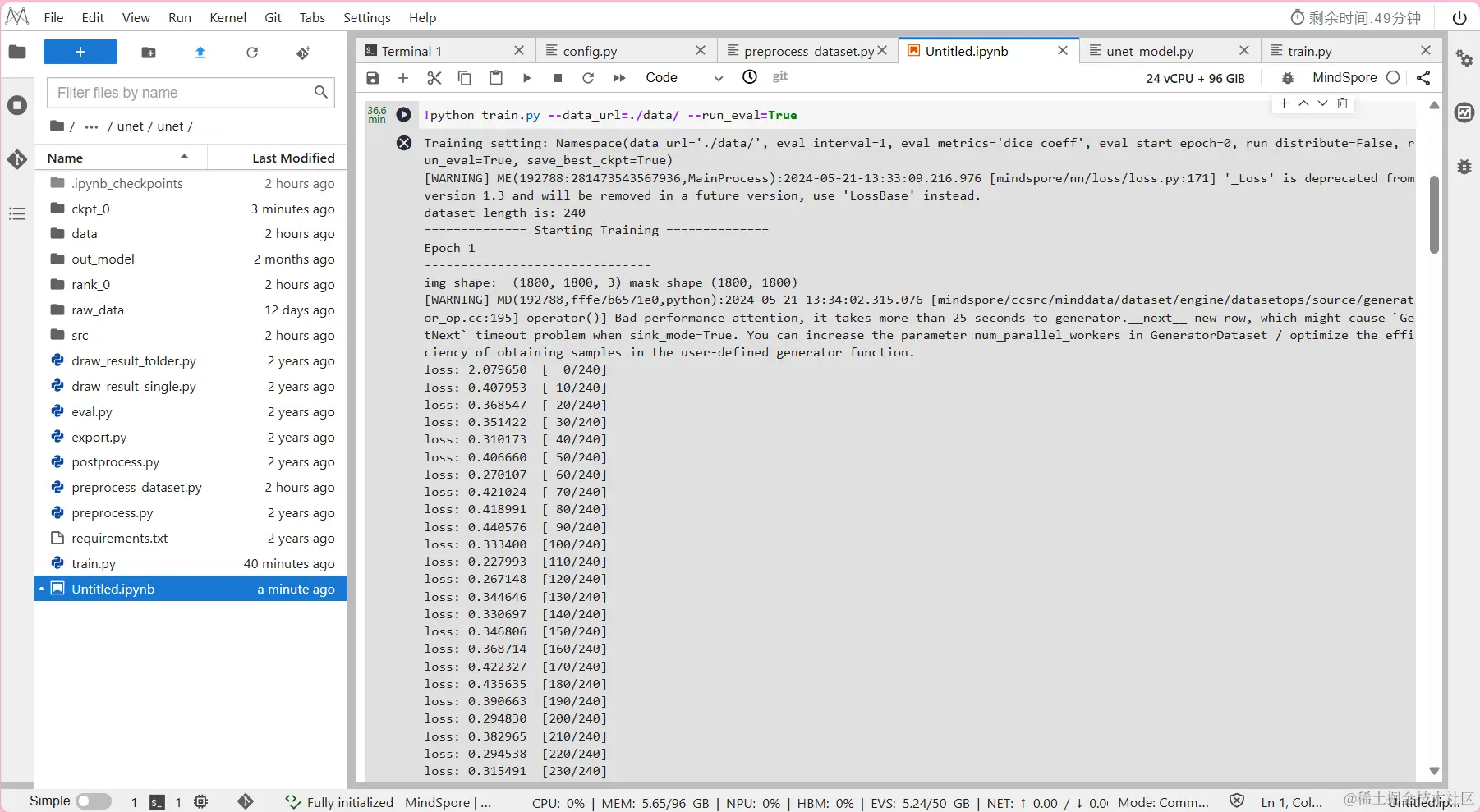Click the notebook vertical scrollbar thumb

pos(1434,214)
